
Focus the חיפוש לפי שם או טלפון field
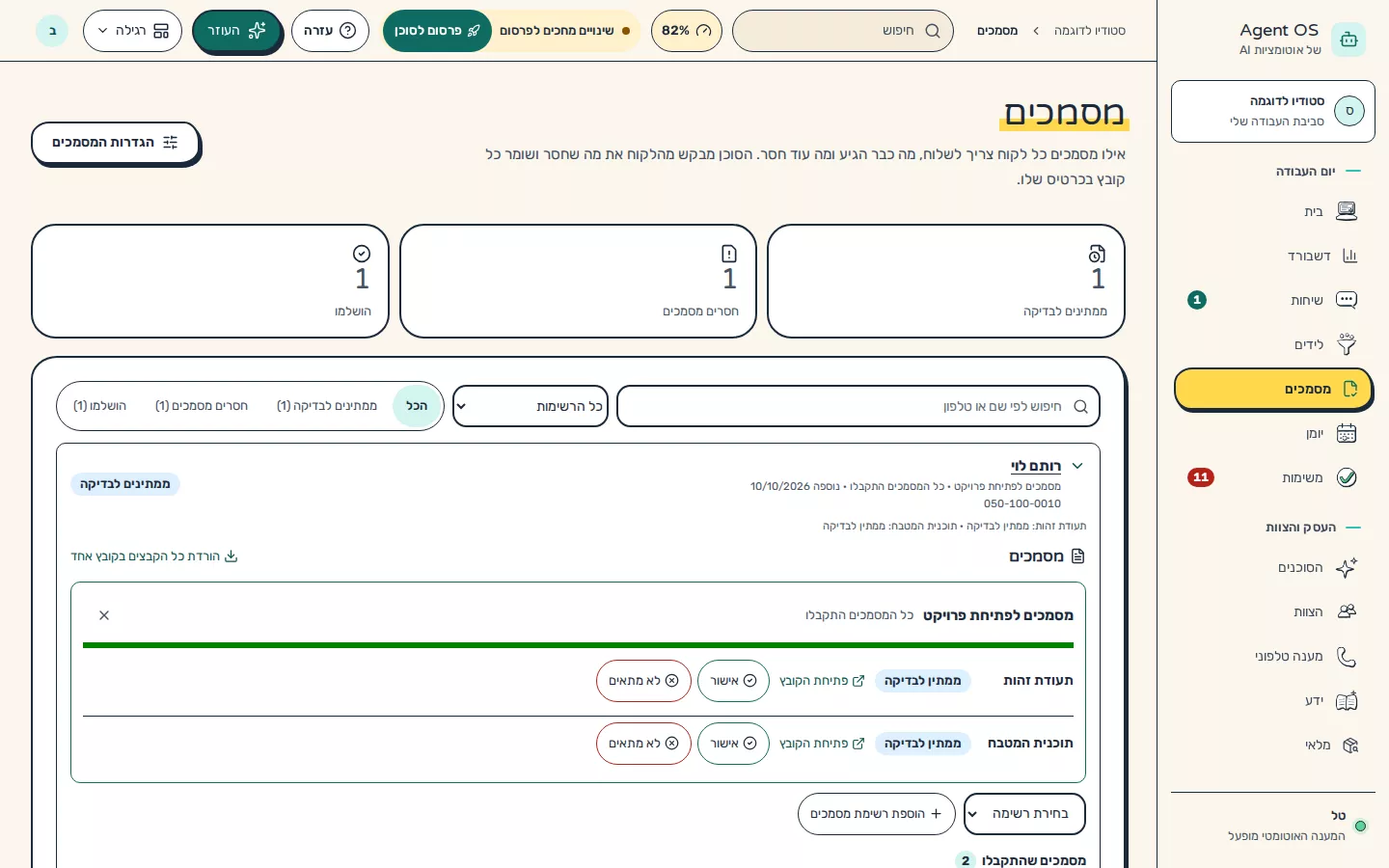[x=858, y=406]
